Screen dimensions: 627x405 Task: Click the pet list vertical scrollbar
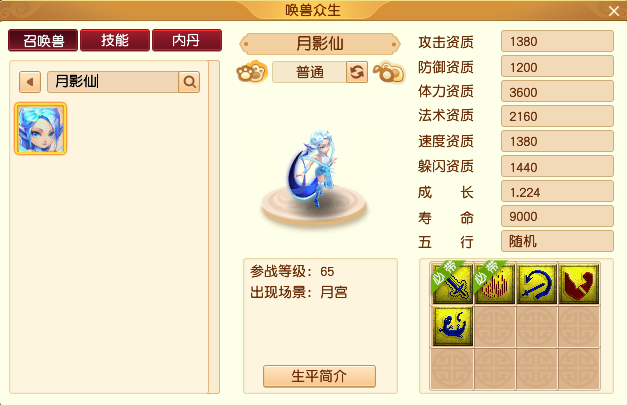(214, 227)
